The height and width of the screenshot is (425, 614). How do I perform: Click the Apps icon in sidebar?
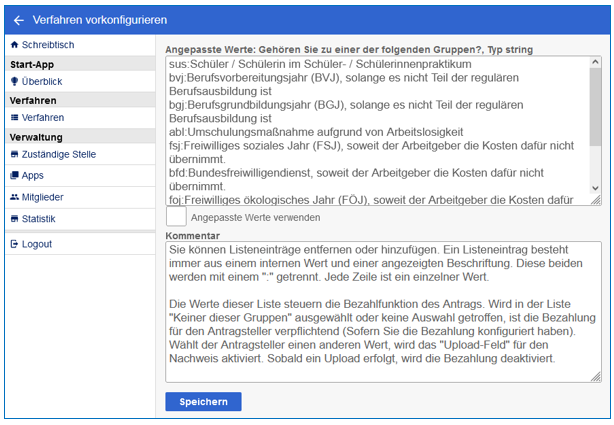coord(13,176)
